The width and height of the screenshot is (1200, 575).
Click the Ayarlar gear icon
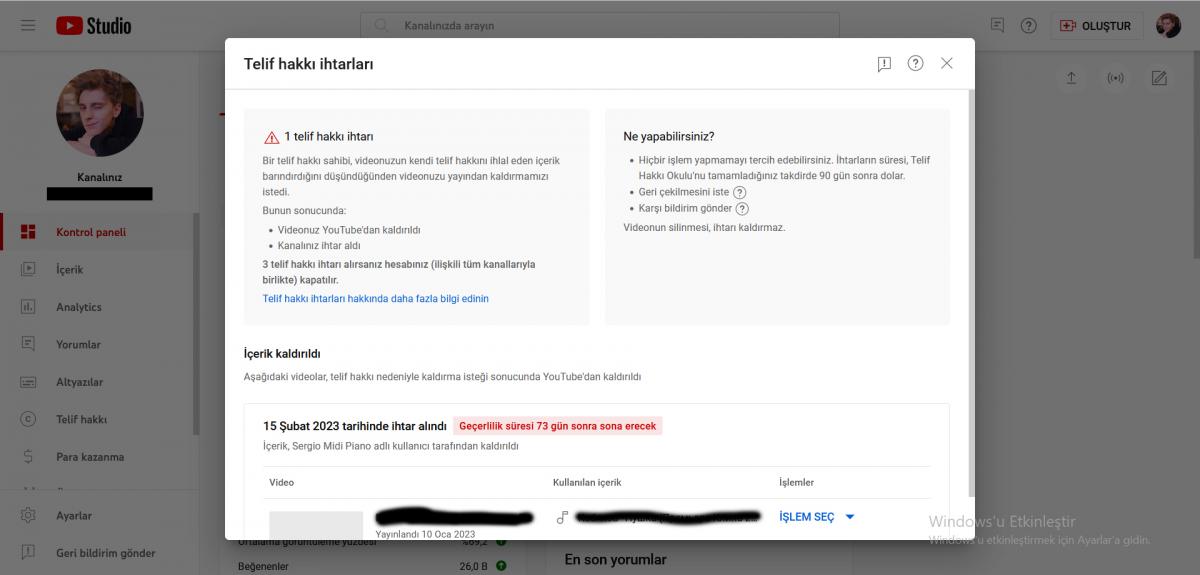point(28,516)
